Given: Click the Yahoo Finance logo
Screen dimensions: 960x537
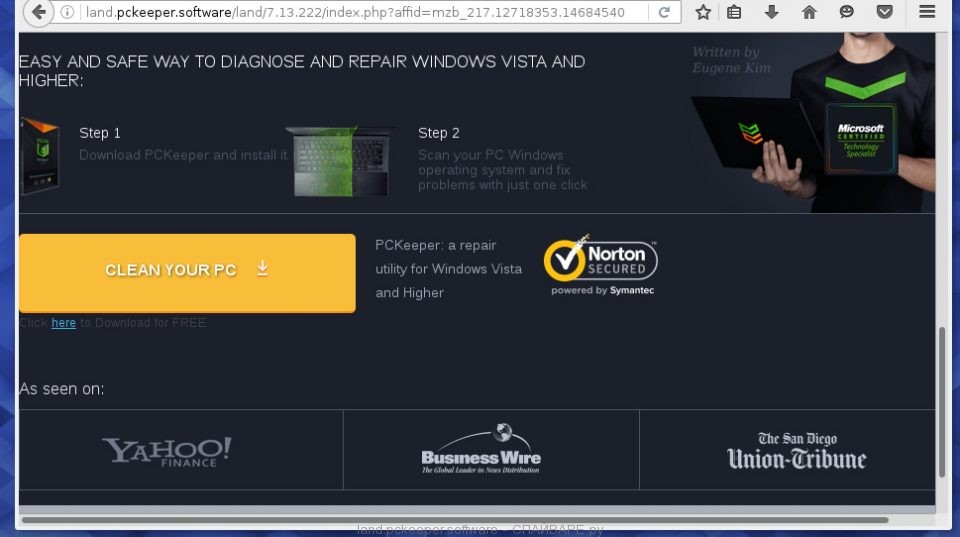Looking at the screenshot, I should point(167,452).
